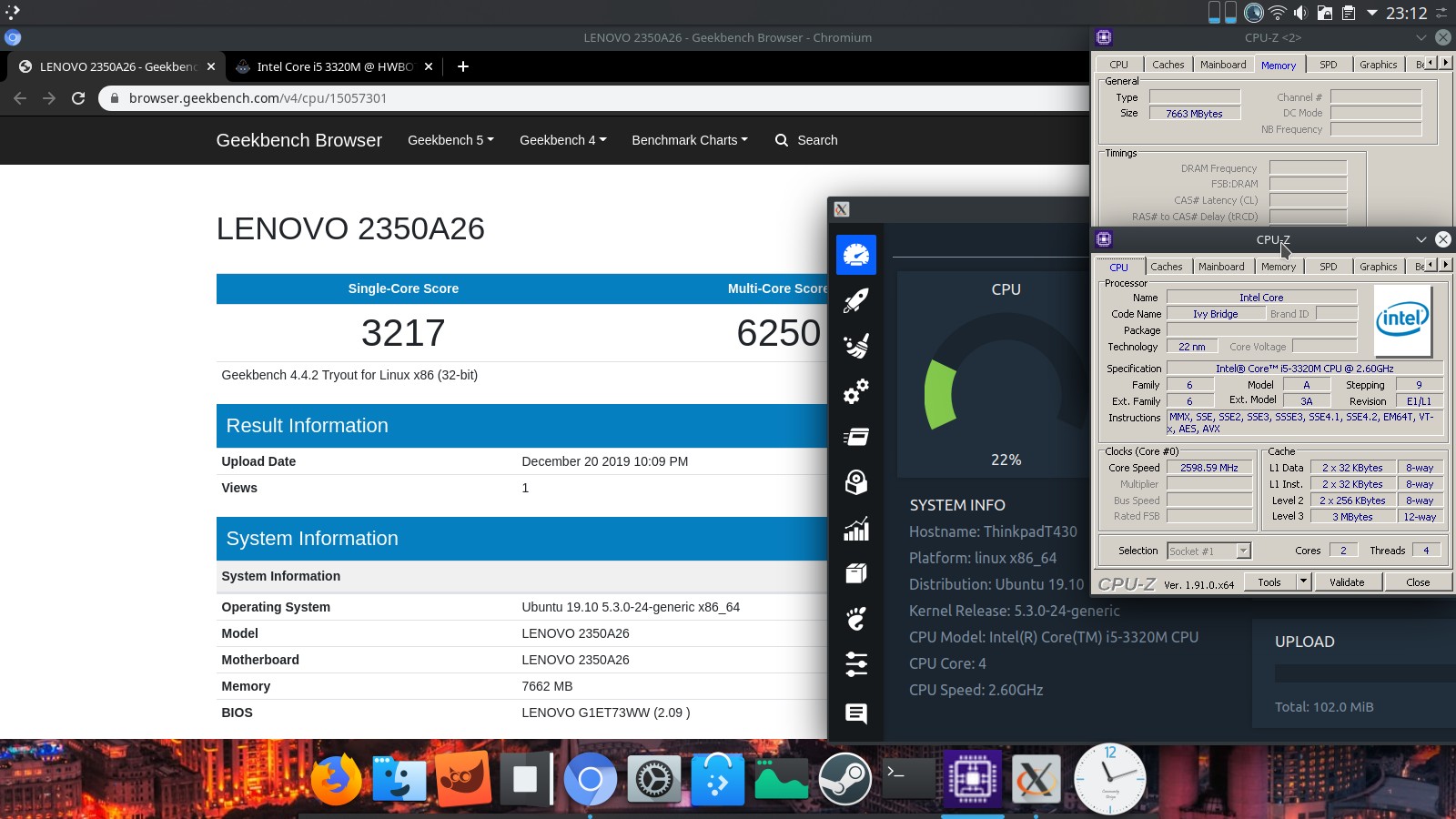Screen dimensions: 1456x819
Task: Switch to Caches tab in front CPU-Z
Action: pos(1167,267)
